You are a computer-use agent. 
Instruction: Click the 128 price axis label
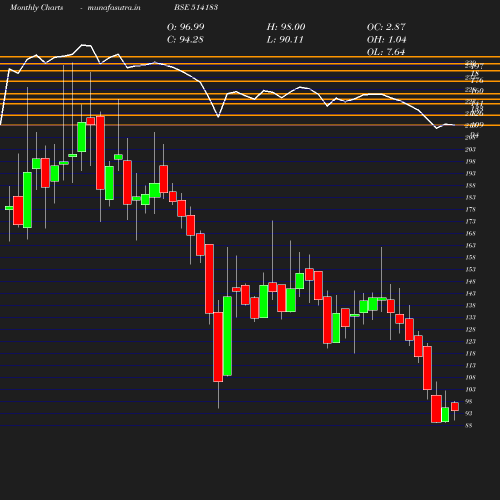pos(470,330)
